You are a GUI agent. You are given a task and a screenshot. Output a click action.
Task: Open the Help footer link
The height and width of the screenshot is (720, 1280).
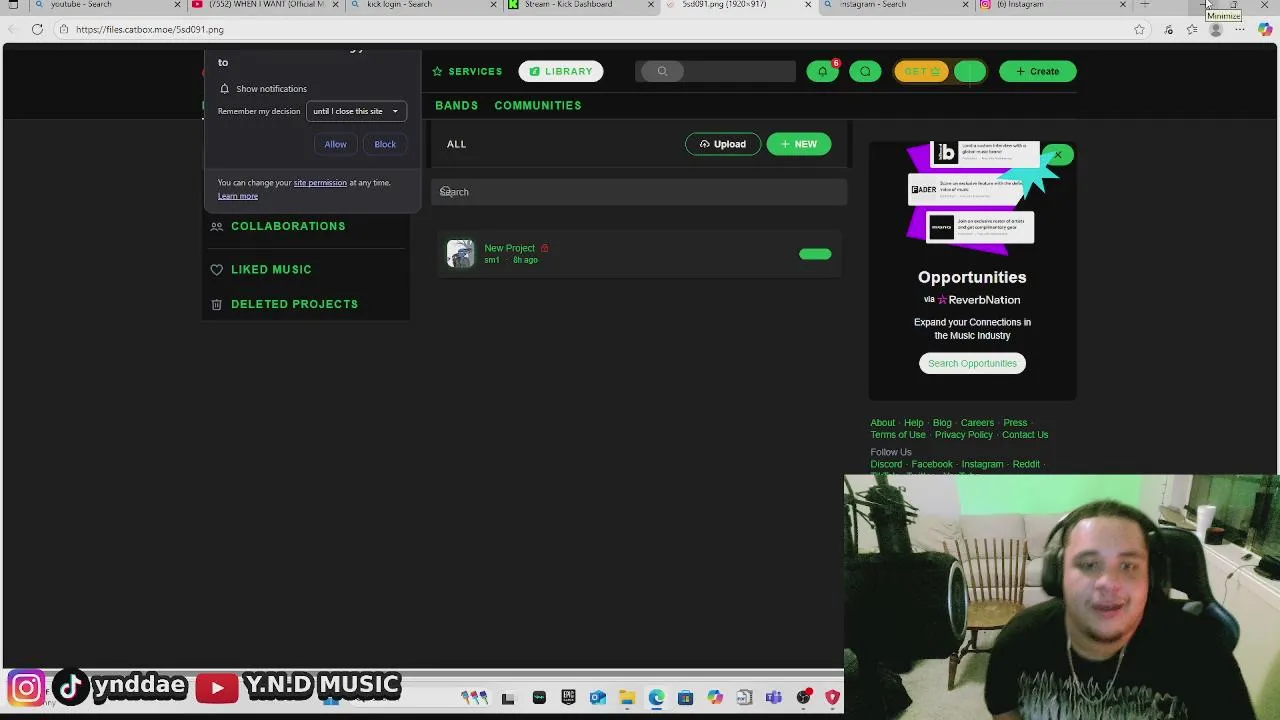(913, 423)
